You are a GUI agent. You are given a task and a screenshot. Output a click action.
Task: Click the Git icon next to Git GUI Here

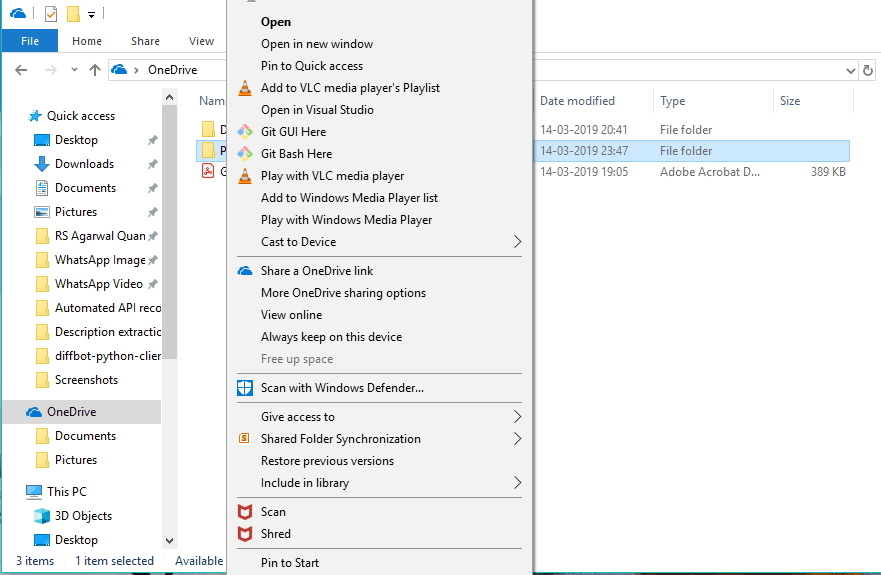[245, 132]
